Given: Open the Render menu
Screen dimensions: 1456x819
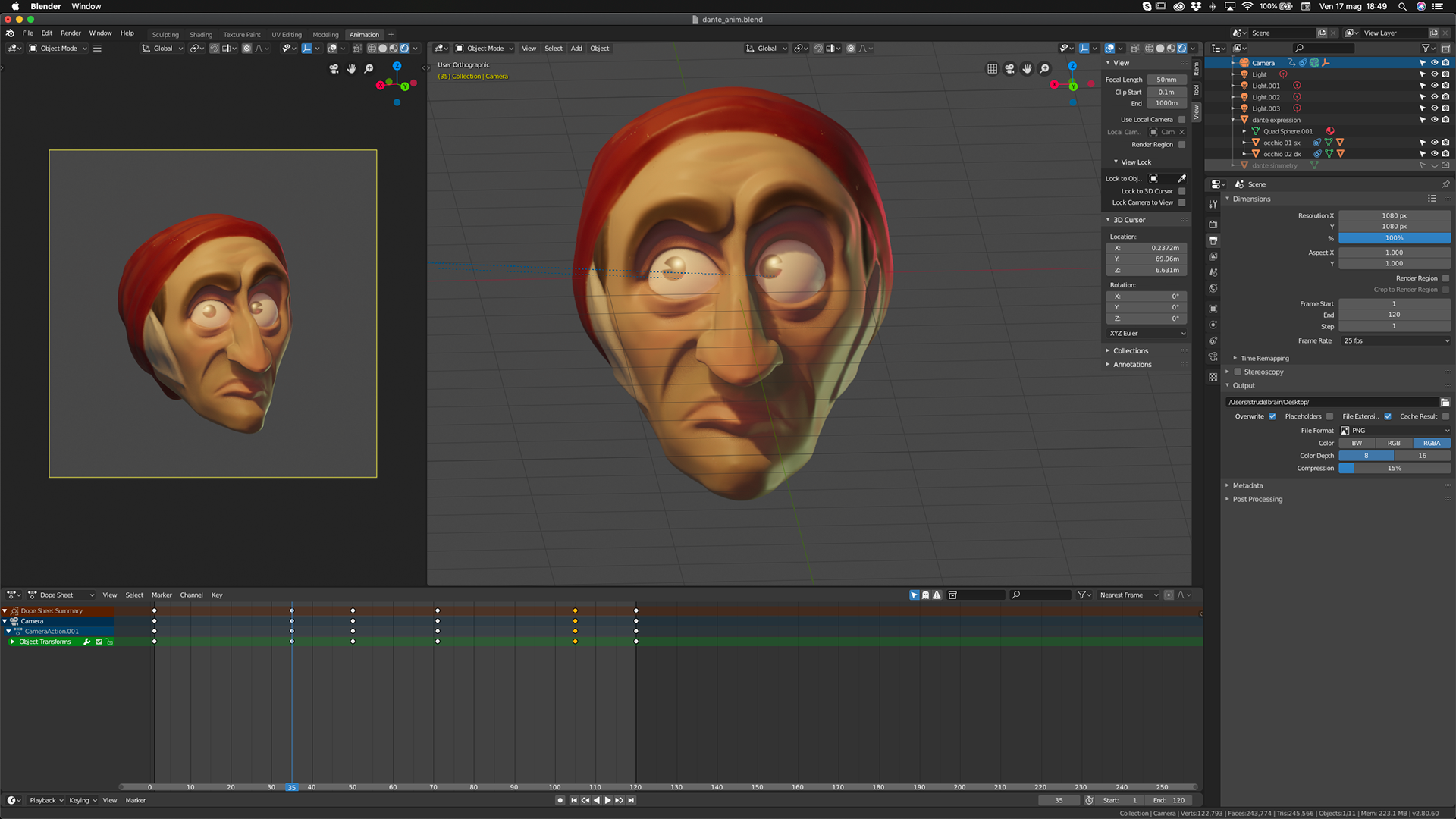Looking at the screenshot, I should point(71,33).
